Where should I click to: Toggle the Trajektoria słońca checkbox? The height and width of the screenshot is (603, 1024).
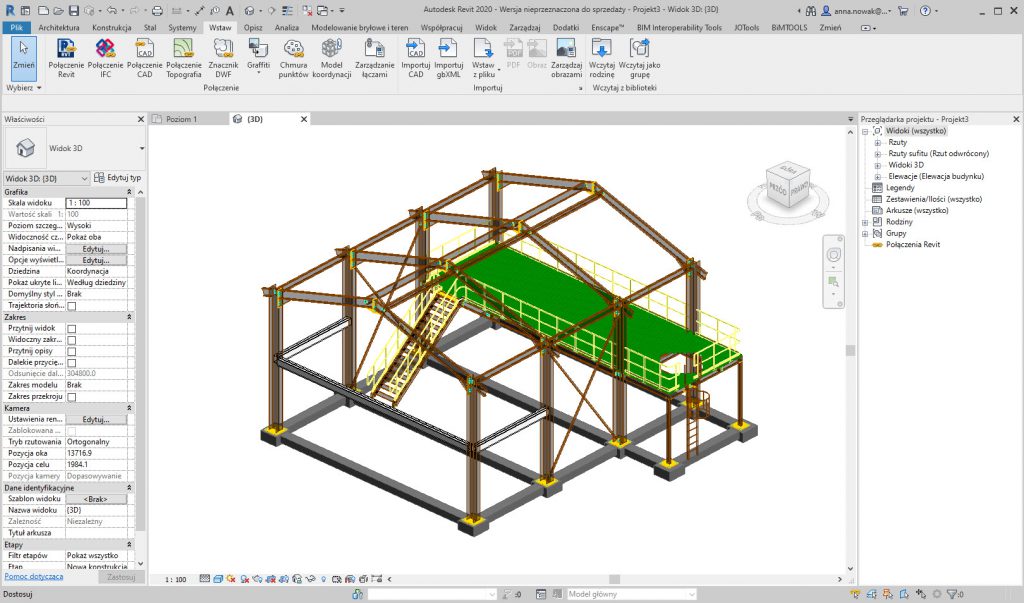click(x=71, y=306)
